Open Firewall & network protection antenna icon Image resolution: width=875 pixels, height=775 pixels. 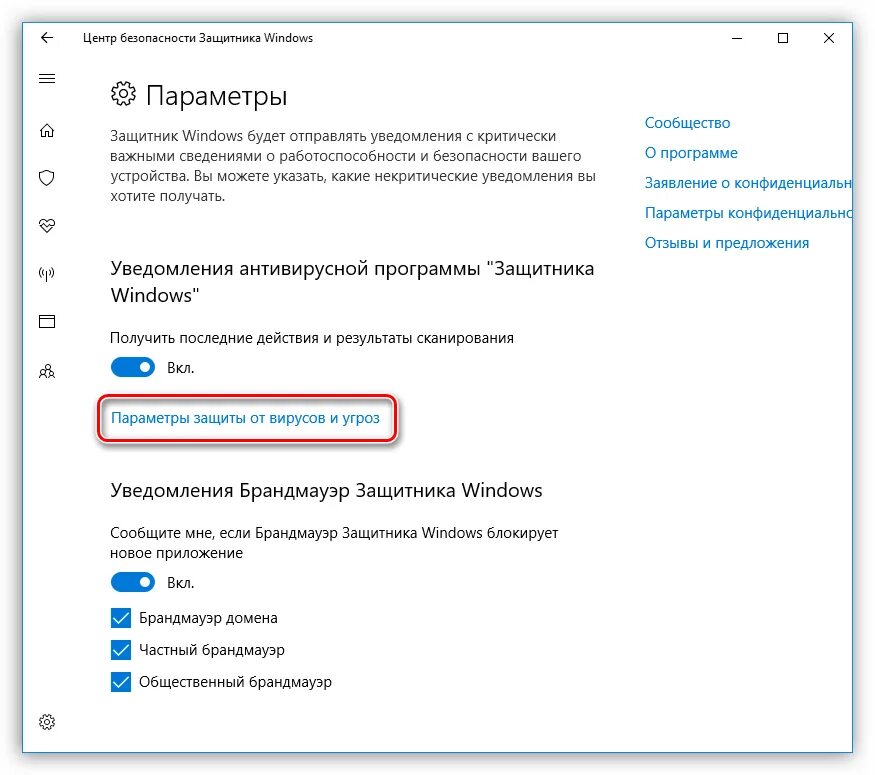coord(47,273)
